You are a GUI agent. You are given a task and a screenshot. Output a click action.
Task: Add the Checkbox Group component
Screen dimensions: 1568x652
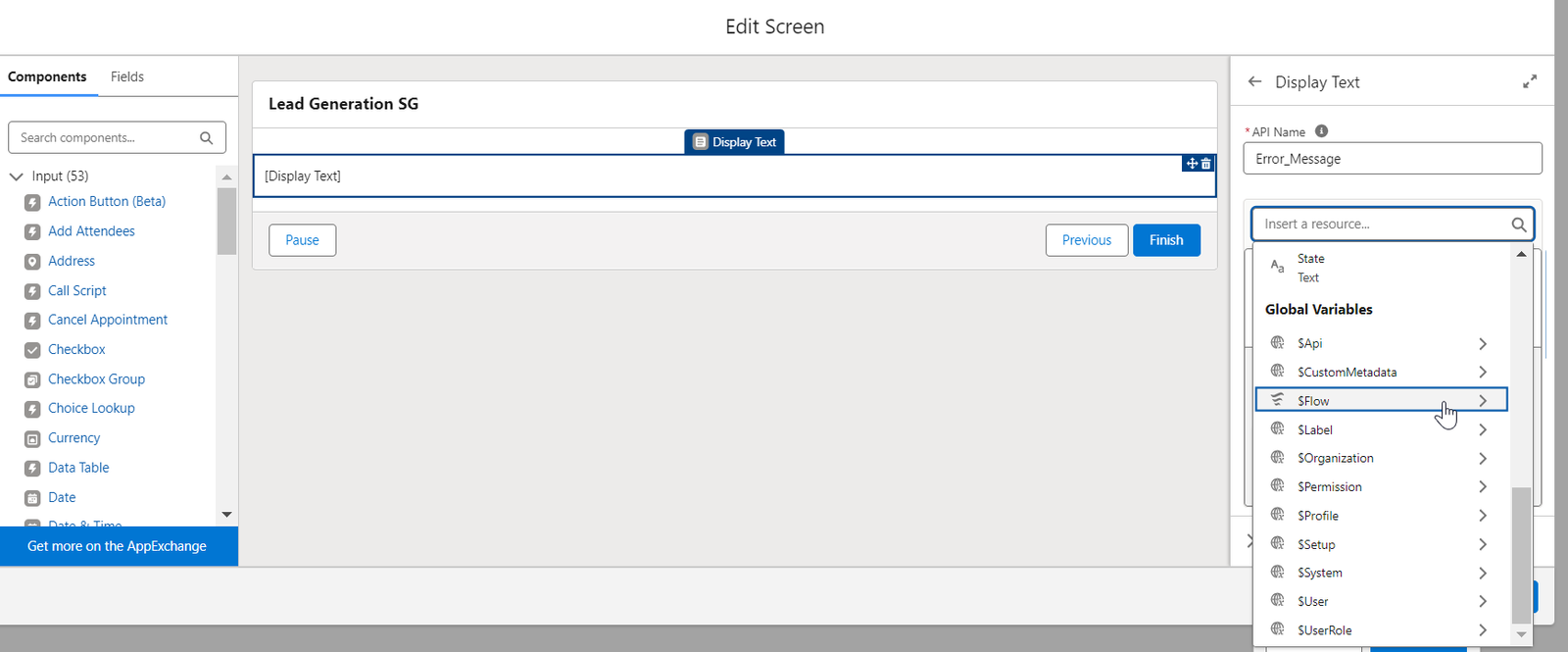click(x=96, y=379)
